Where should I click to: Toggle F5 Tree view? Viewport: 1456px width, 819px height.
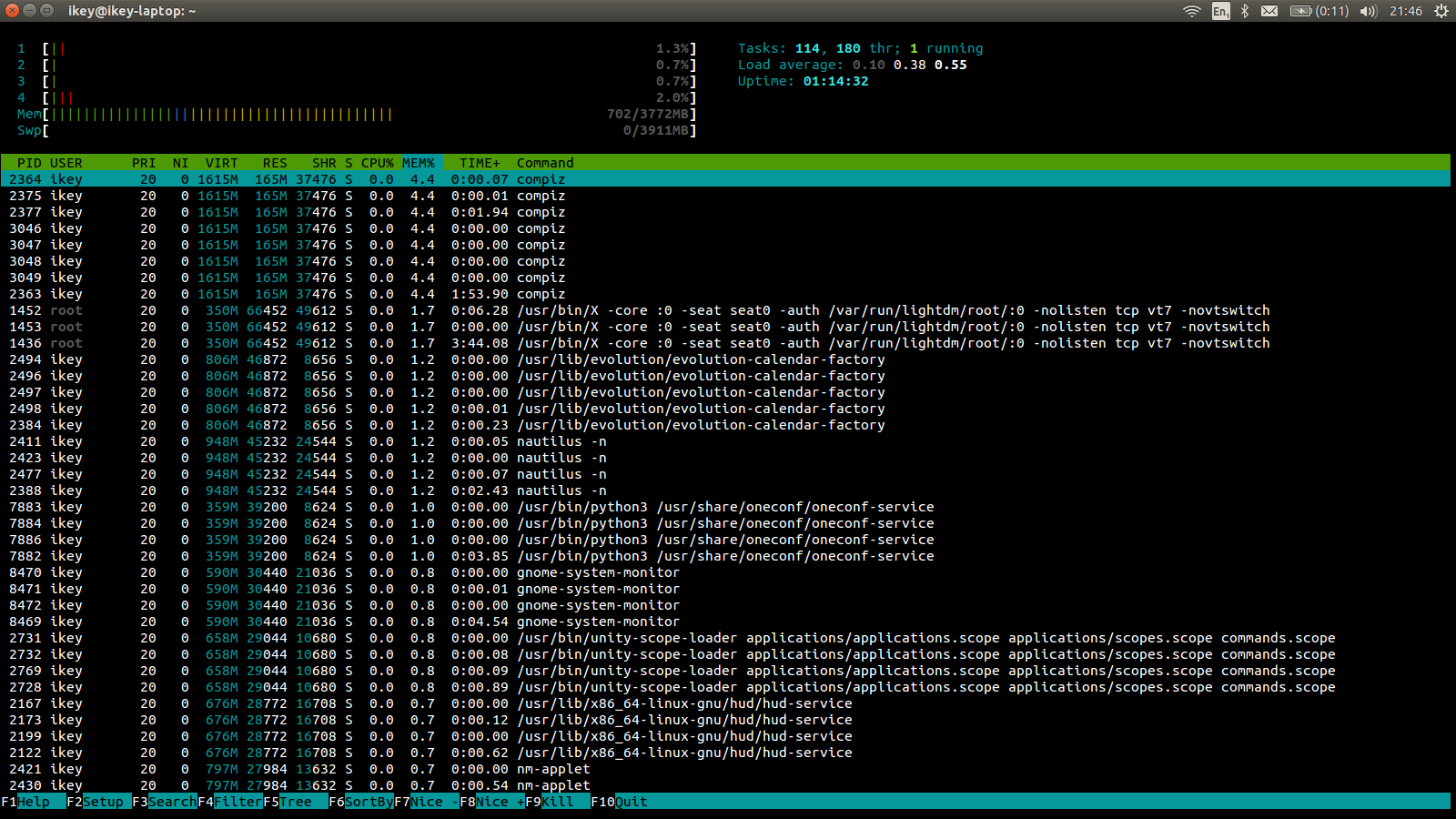(296, 802)
